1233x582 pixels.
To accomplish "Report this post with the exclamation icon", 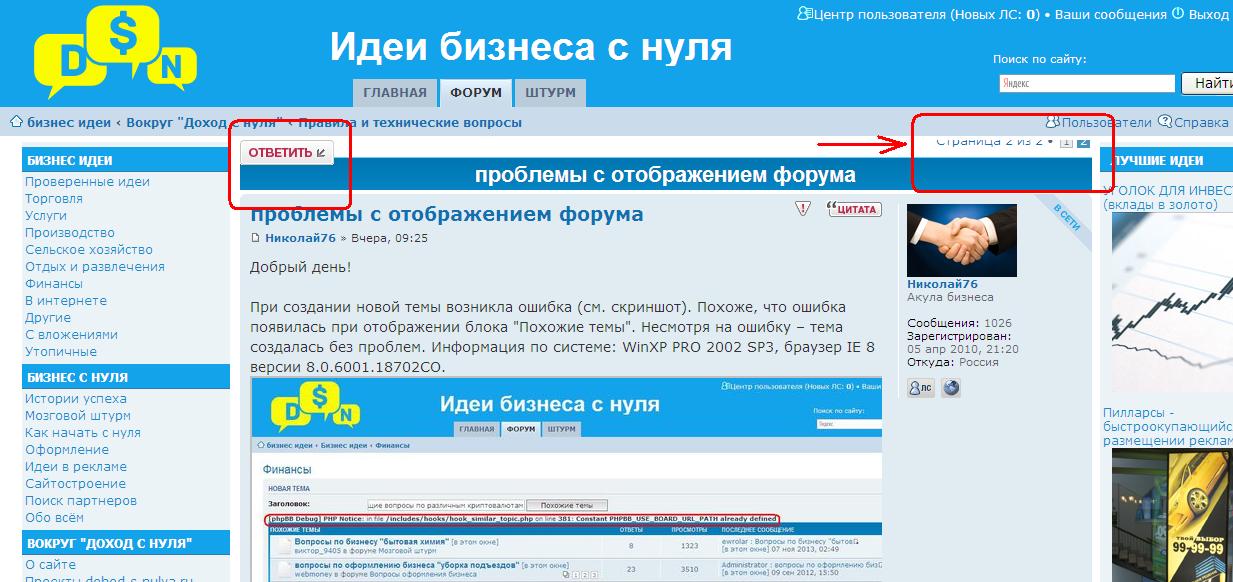I will (x=802, y=209).
